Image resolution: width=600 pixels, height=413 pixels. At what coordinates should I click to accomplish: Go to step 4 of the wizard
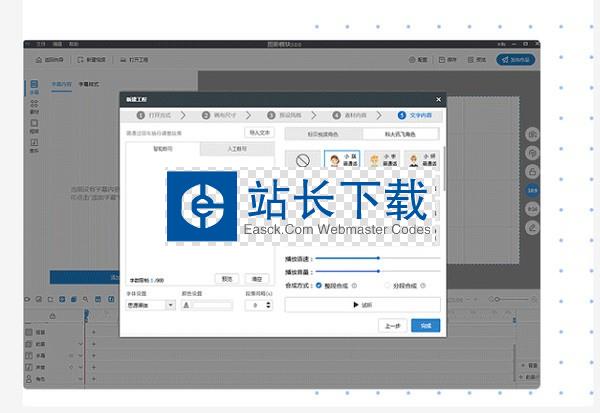[x=350, y=115]
